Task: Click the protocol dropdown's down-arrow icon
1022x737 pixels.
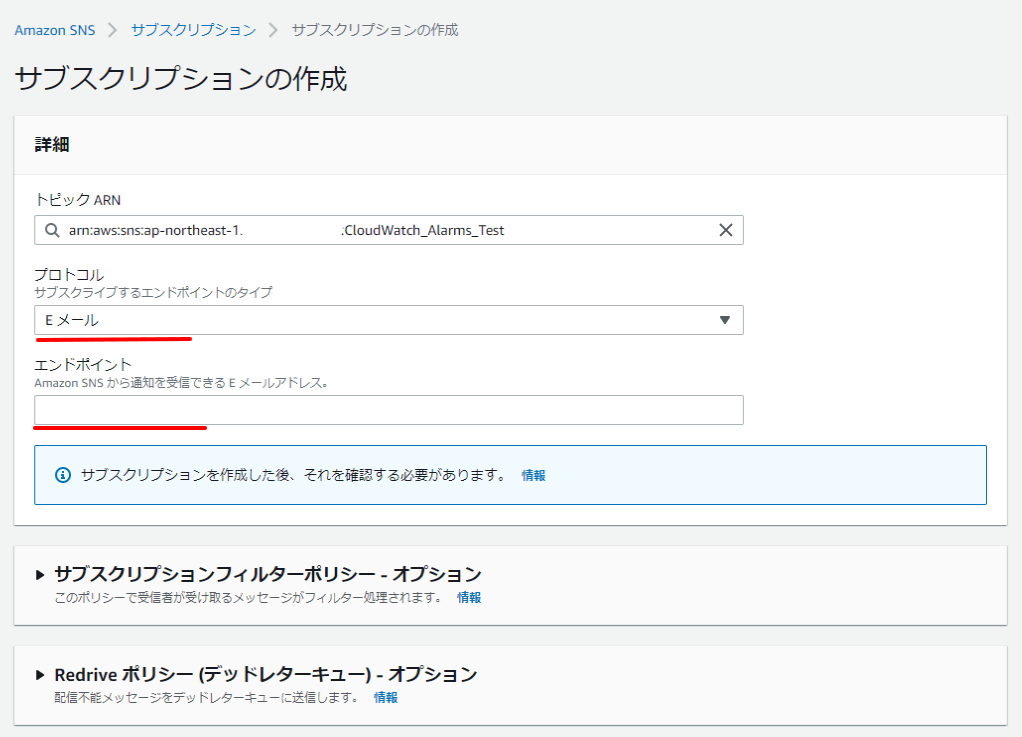Action: (725, 320)
